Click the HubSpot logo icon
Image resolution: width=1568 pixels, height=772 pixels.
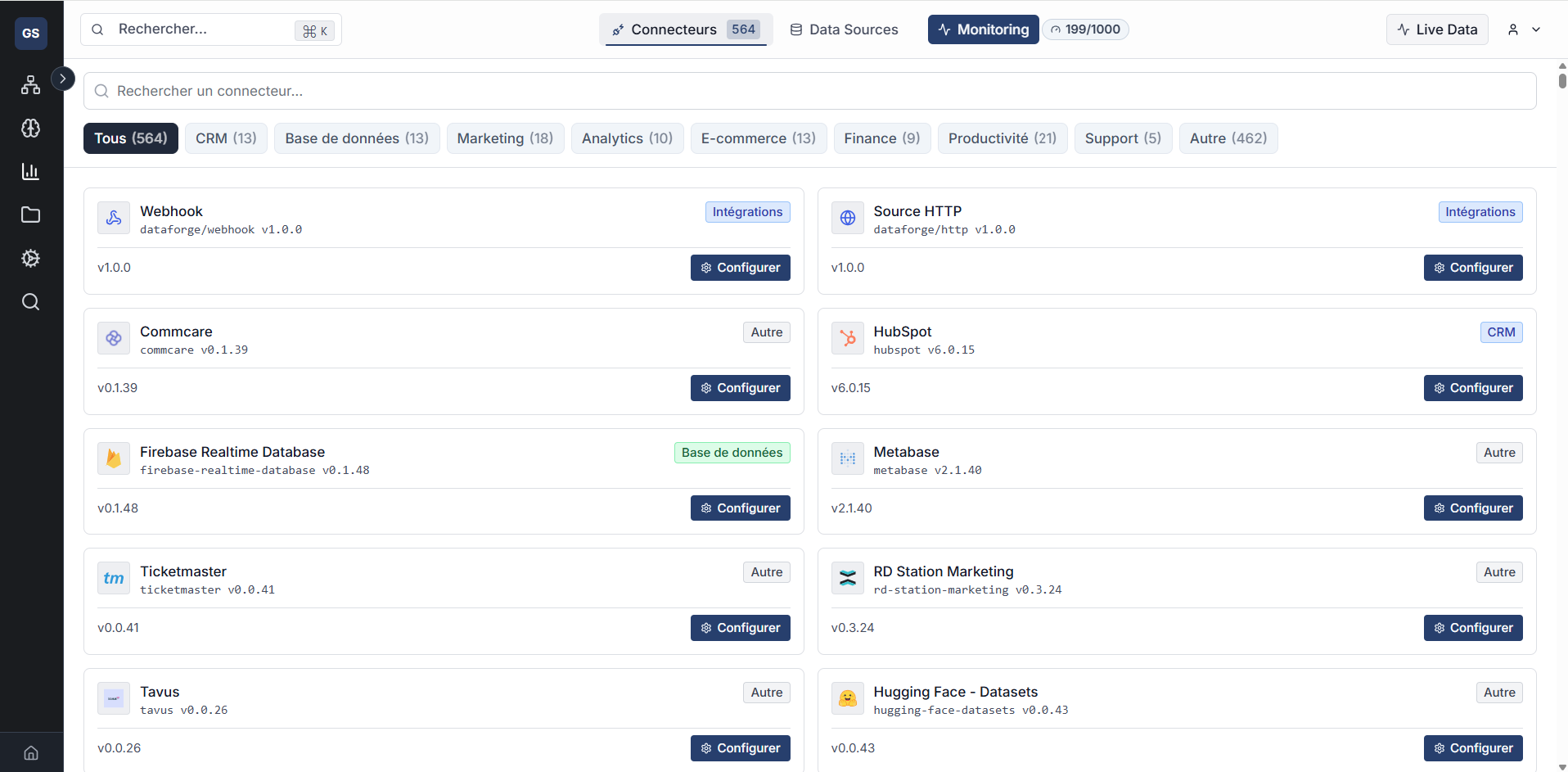click(x=848, y=338)
